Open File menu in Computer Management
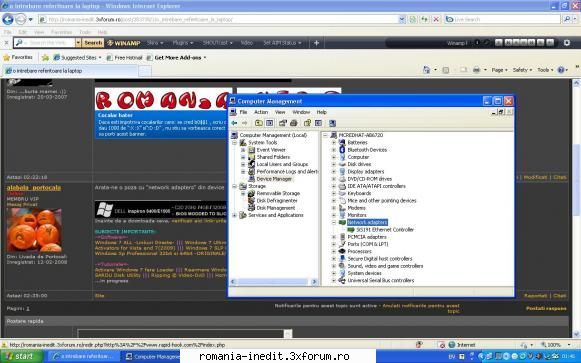 click(243, 112)
